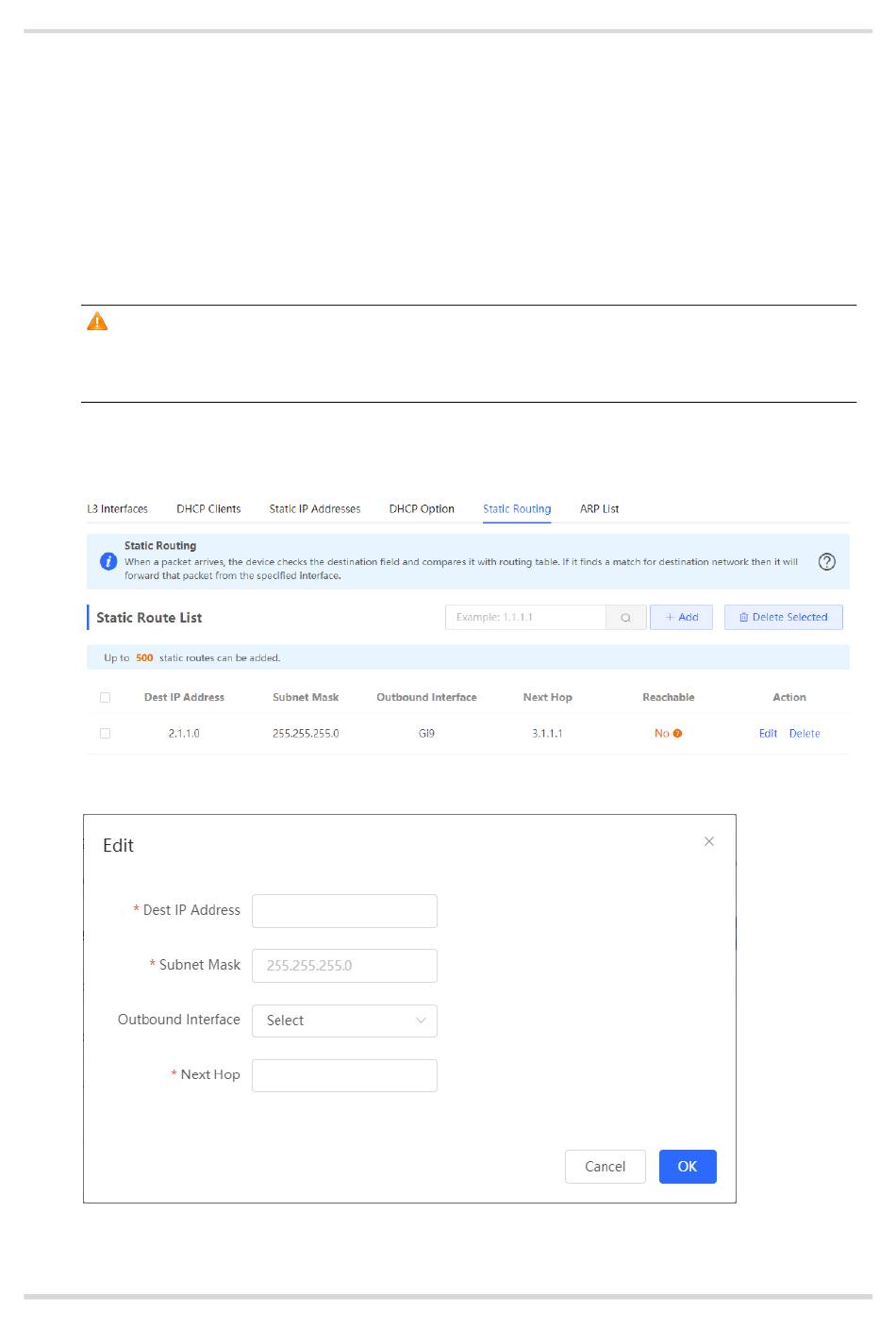Check the 2.1.1.0 route row checkbox
The image size is (896, 1328).
pos(105,734)
